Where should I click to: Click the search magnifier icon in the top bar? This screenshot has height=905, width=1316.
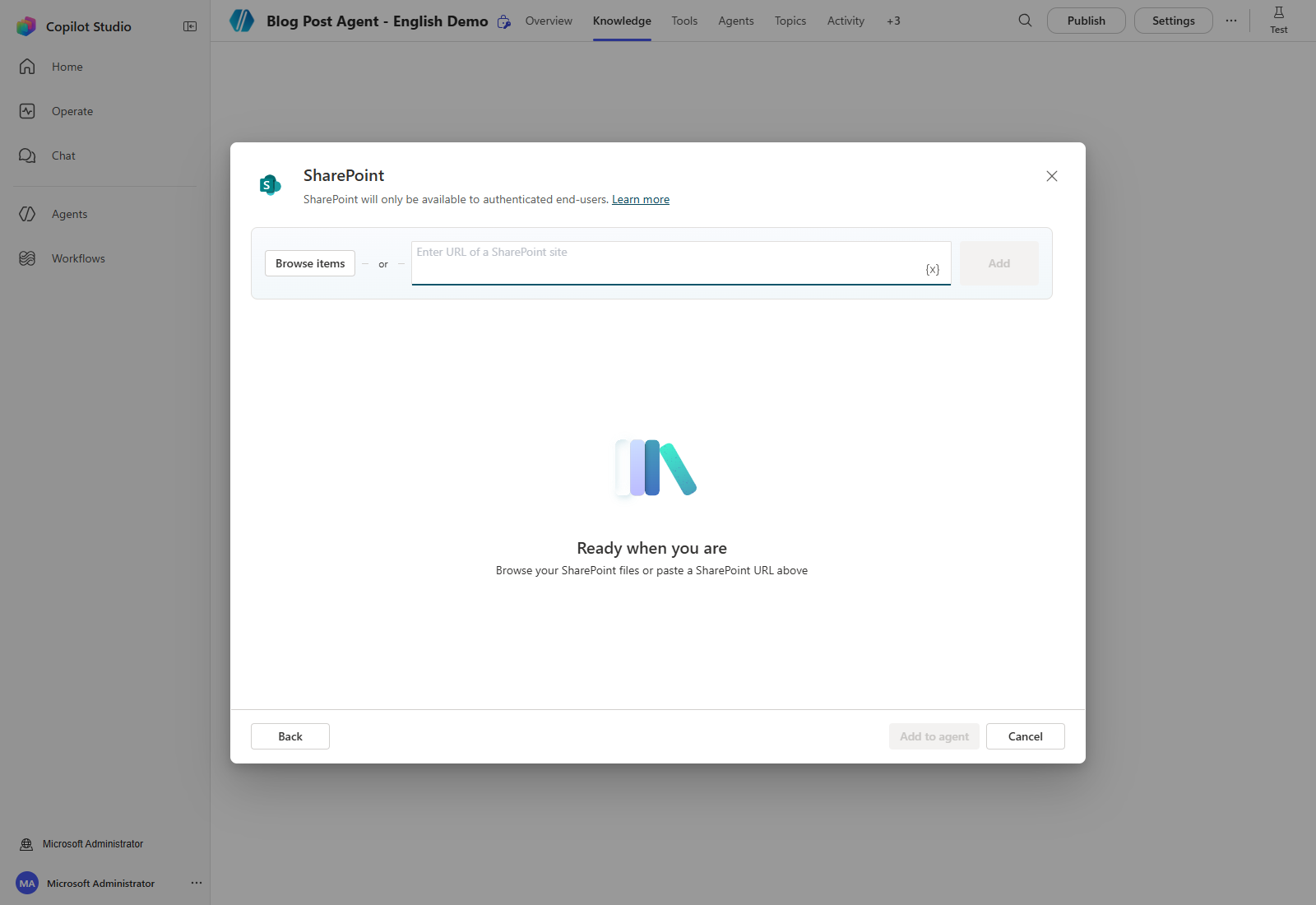tap(1025, 21)
